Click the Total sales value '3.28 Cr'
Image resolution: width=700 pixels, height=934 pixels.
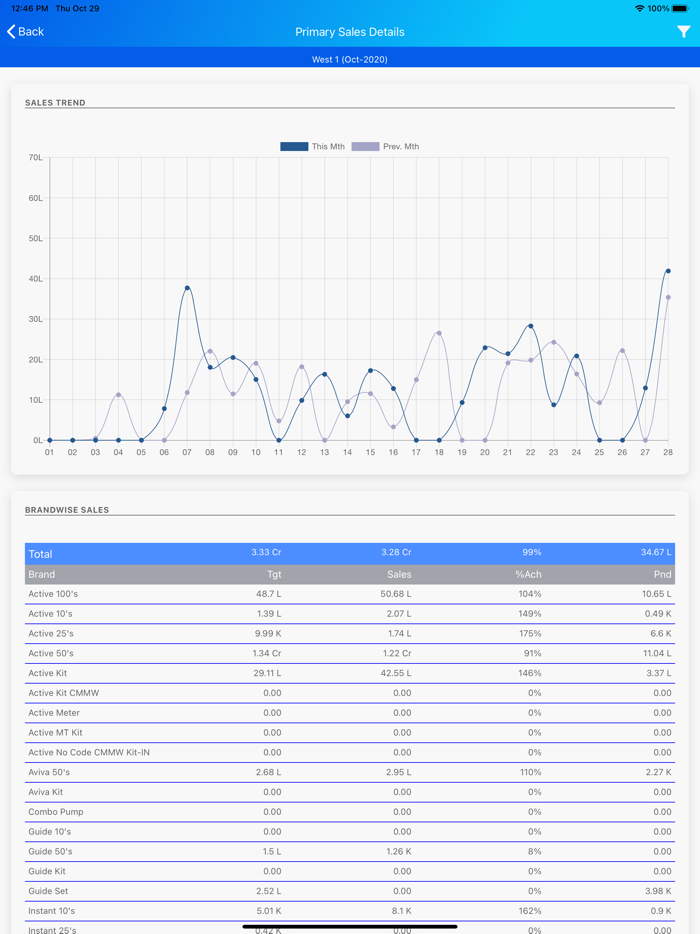pyautogui.click(x=396, y=552)
